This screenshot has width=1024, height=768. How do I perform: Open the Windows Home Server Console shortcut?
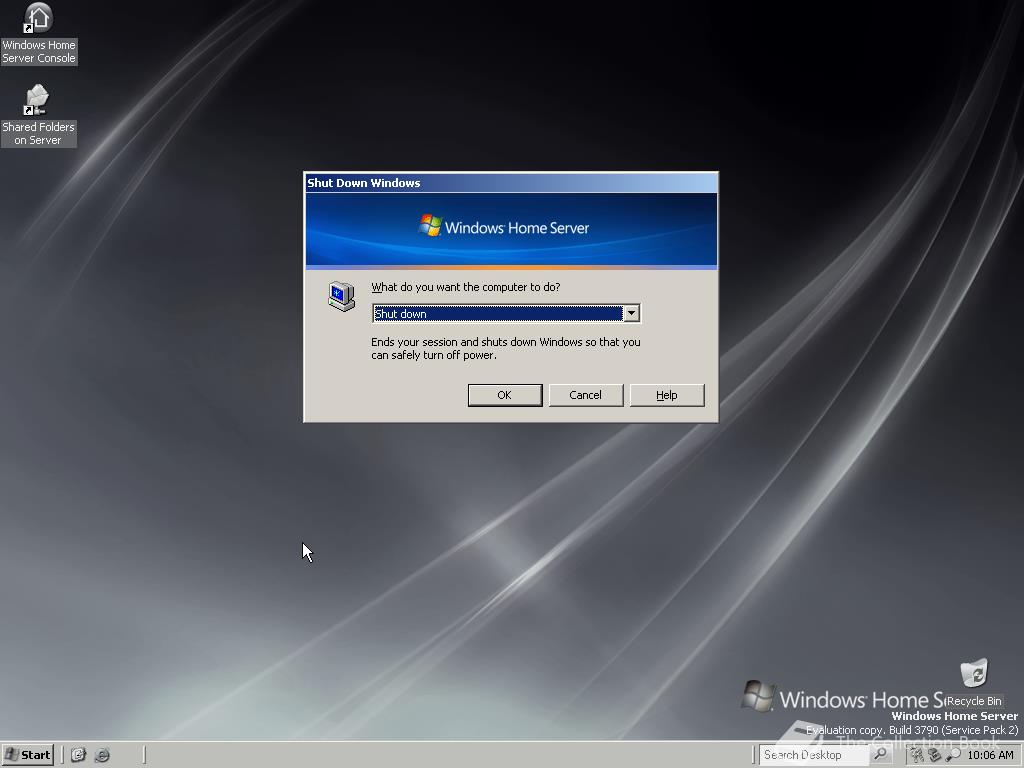point(39,34)
